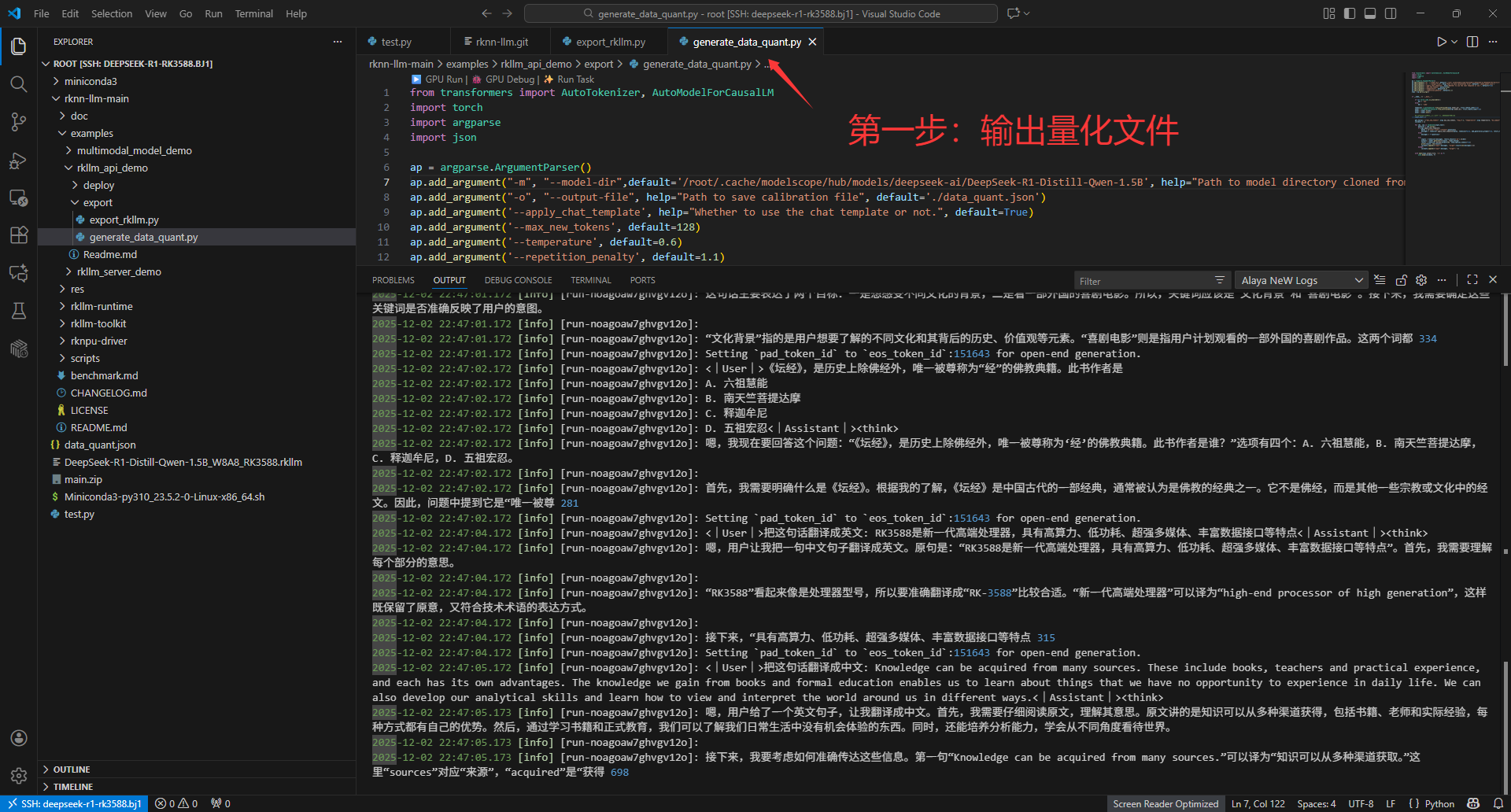The image size is (1511, 812).
Task: Open the Selection menu
Action: point(112,13)
